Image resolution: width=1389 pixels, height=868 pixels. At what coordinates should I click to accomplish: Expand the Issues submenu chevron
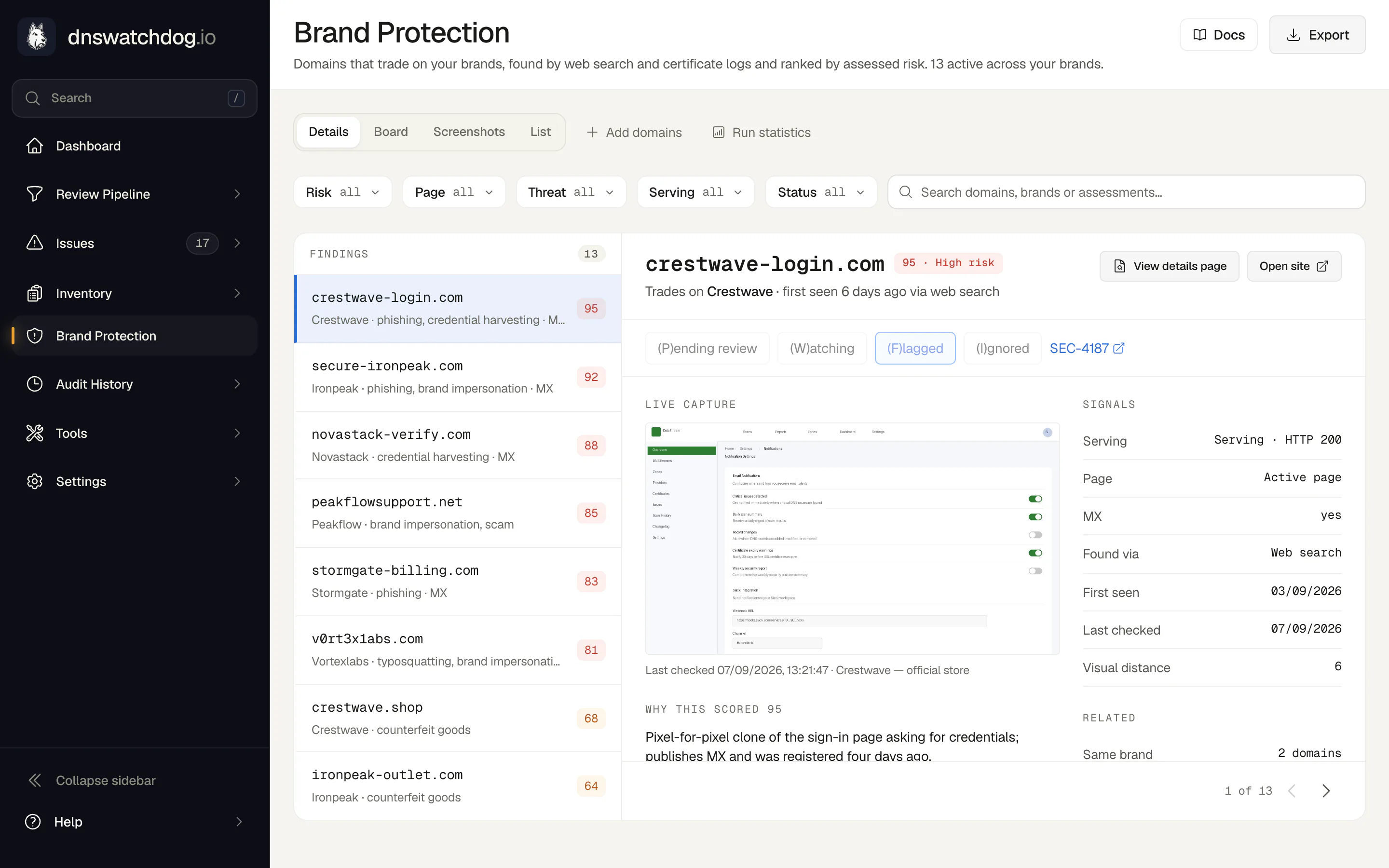click(x=238, y=243)
